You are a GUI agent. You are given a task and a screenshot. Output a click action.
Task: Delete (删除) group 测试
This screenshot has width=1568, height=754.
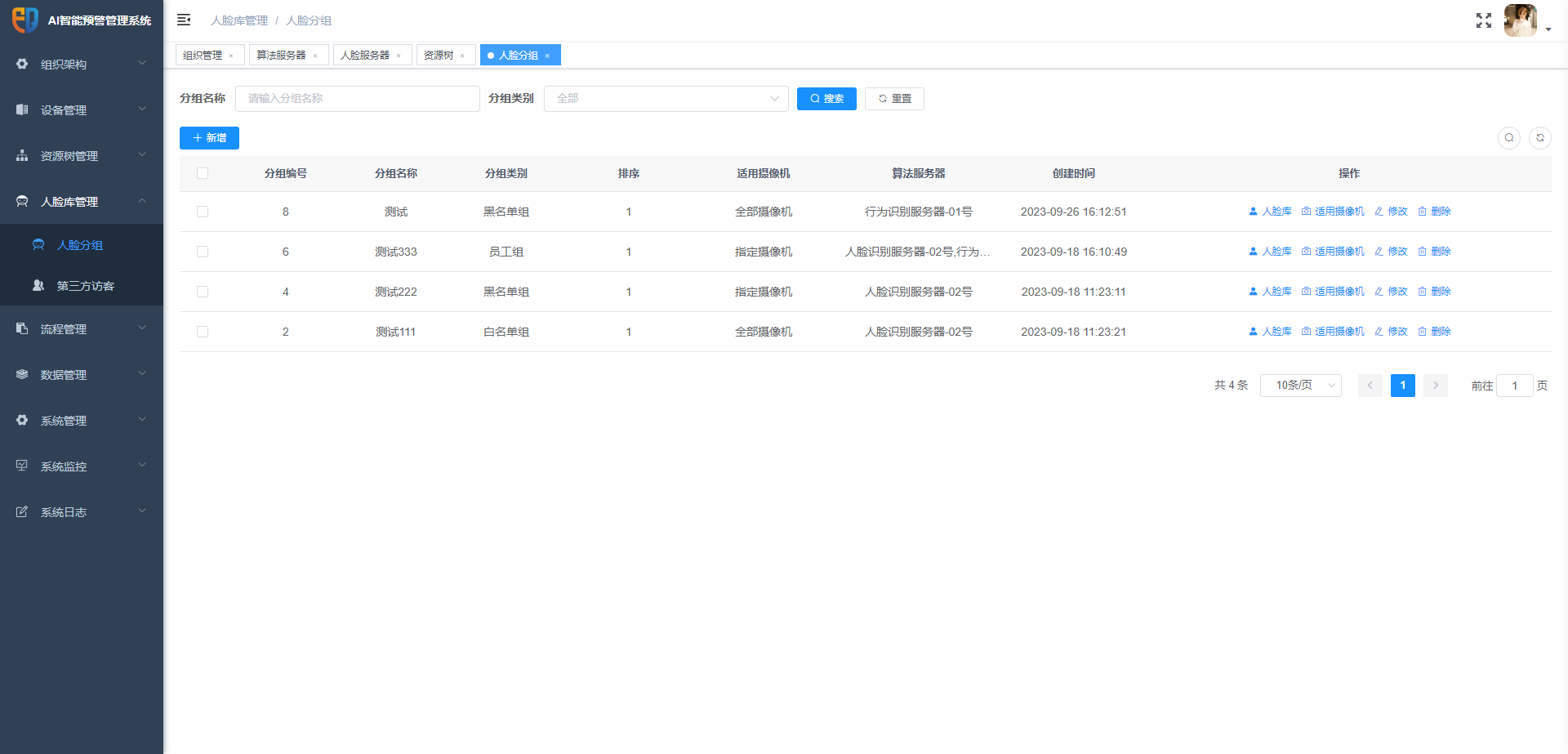coord(1434,212)
